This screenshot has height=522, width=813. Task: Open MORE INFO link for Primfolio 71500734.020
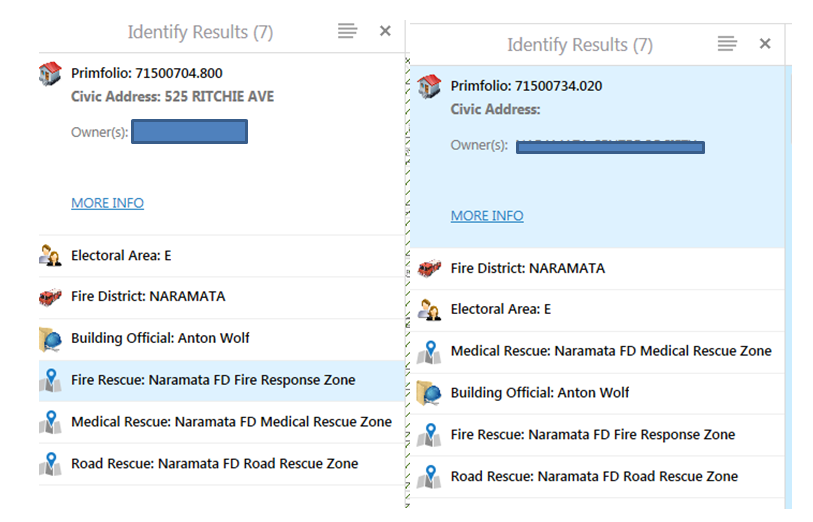(487, 216)
